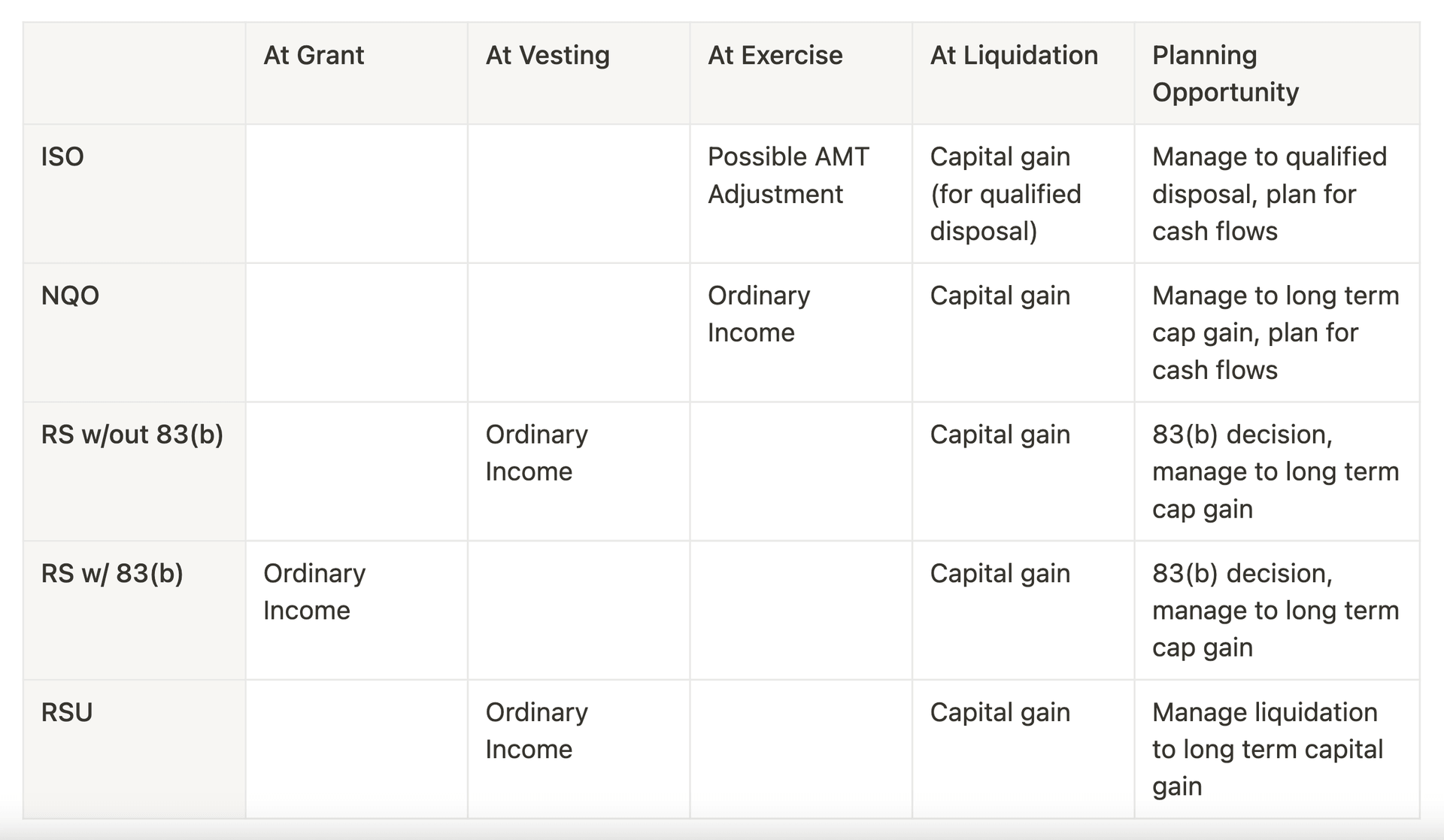Select Ordinary Income under At Grant column
This screenshot has width=1444, height=840.
[x=356, y=611]
